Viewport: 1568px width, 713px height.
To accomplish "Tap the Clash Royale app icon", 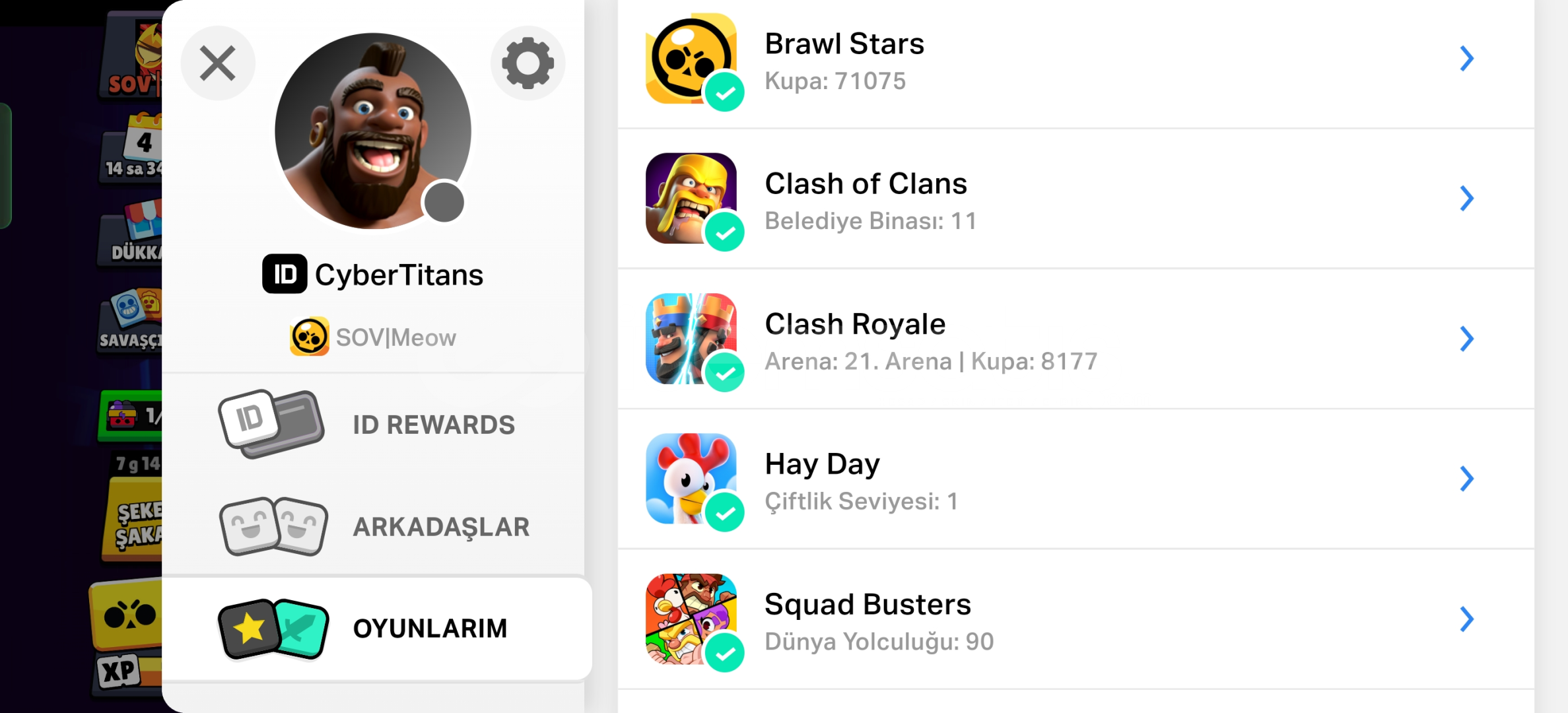I will pos(691,339).
